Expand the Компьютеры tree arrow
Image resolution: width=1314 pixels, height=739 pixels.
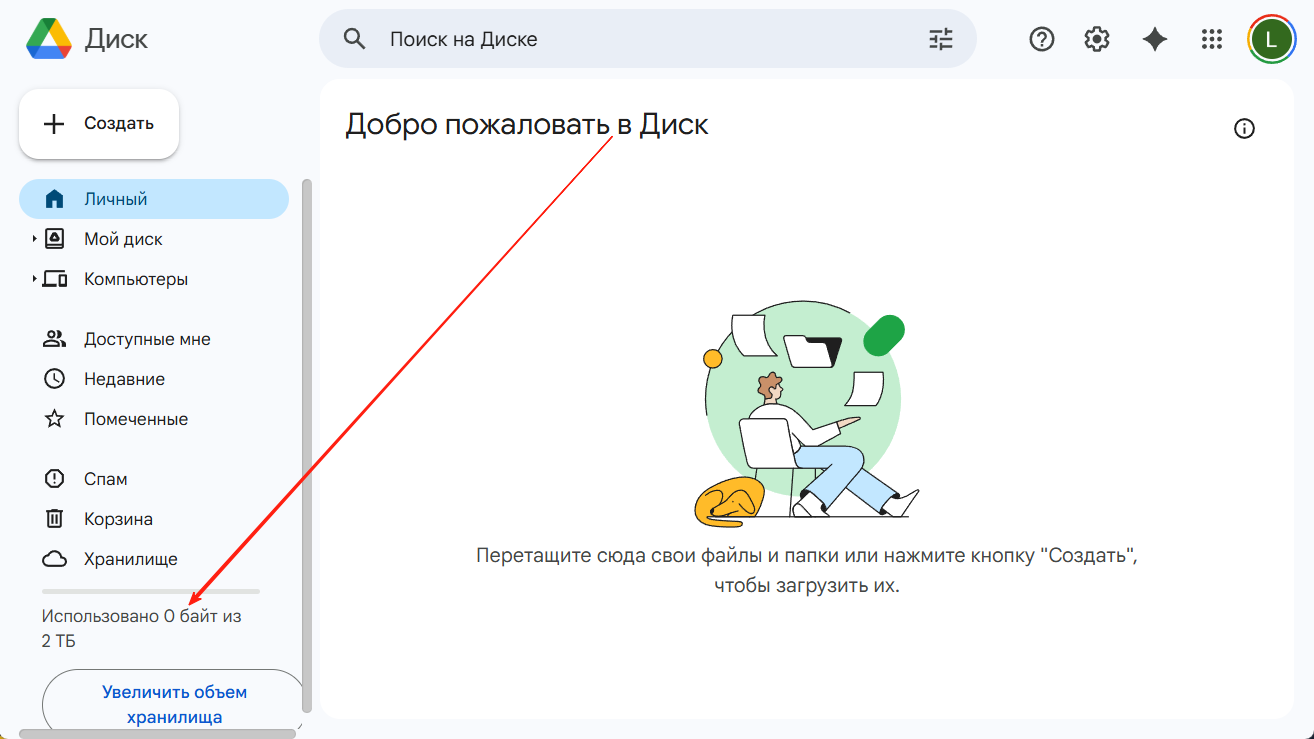pos(34,279)
